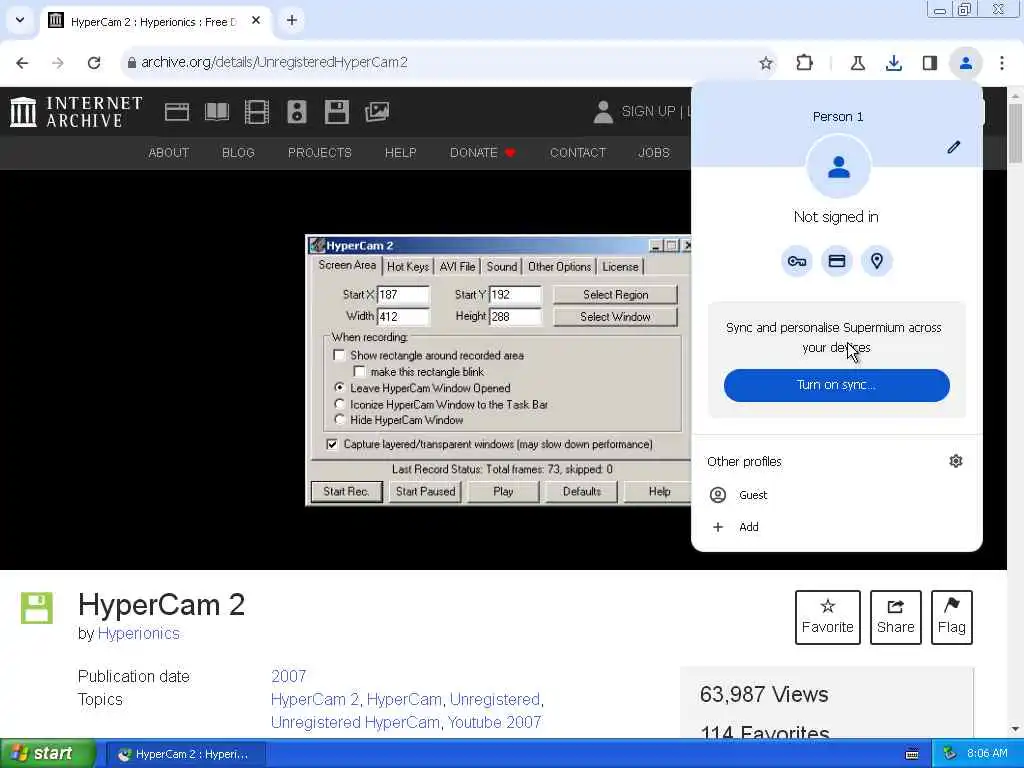This screenshot has height=768, width=1024.
Task: Open the PROJECTS menu item
Action: point(319,153)
